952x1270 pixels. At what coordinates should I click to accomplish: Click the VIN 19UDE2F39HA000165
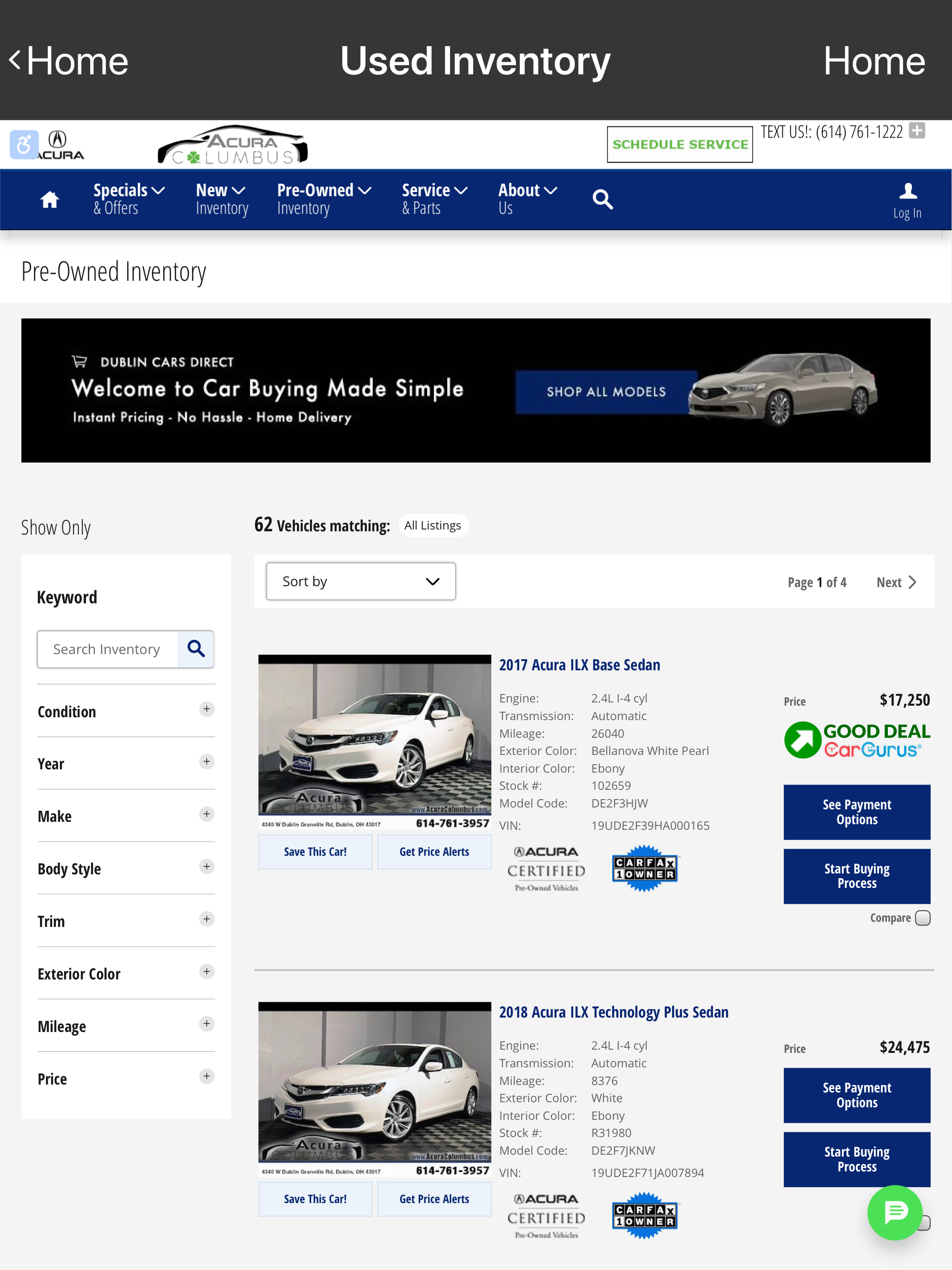point(650,826)
